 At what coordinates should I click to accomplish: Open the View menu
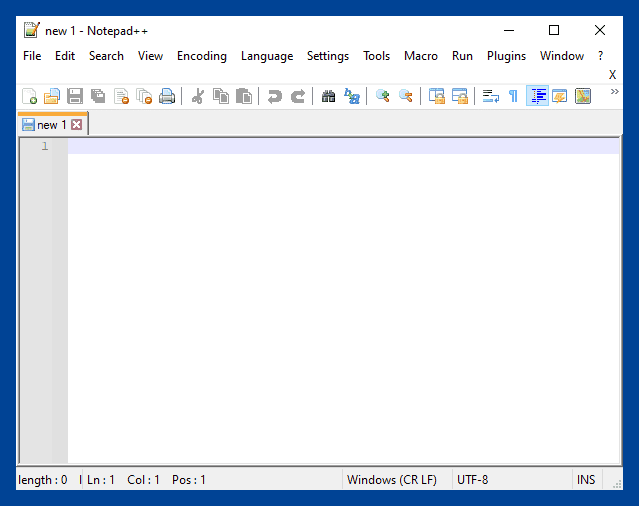pos(150,56)
